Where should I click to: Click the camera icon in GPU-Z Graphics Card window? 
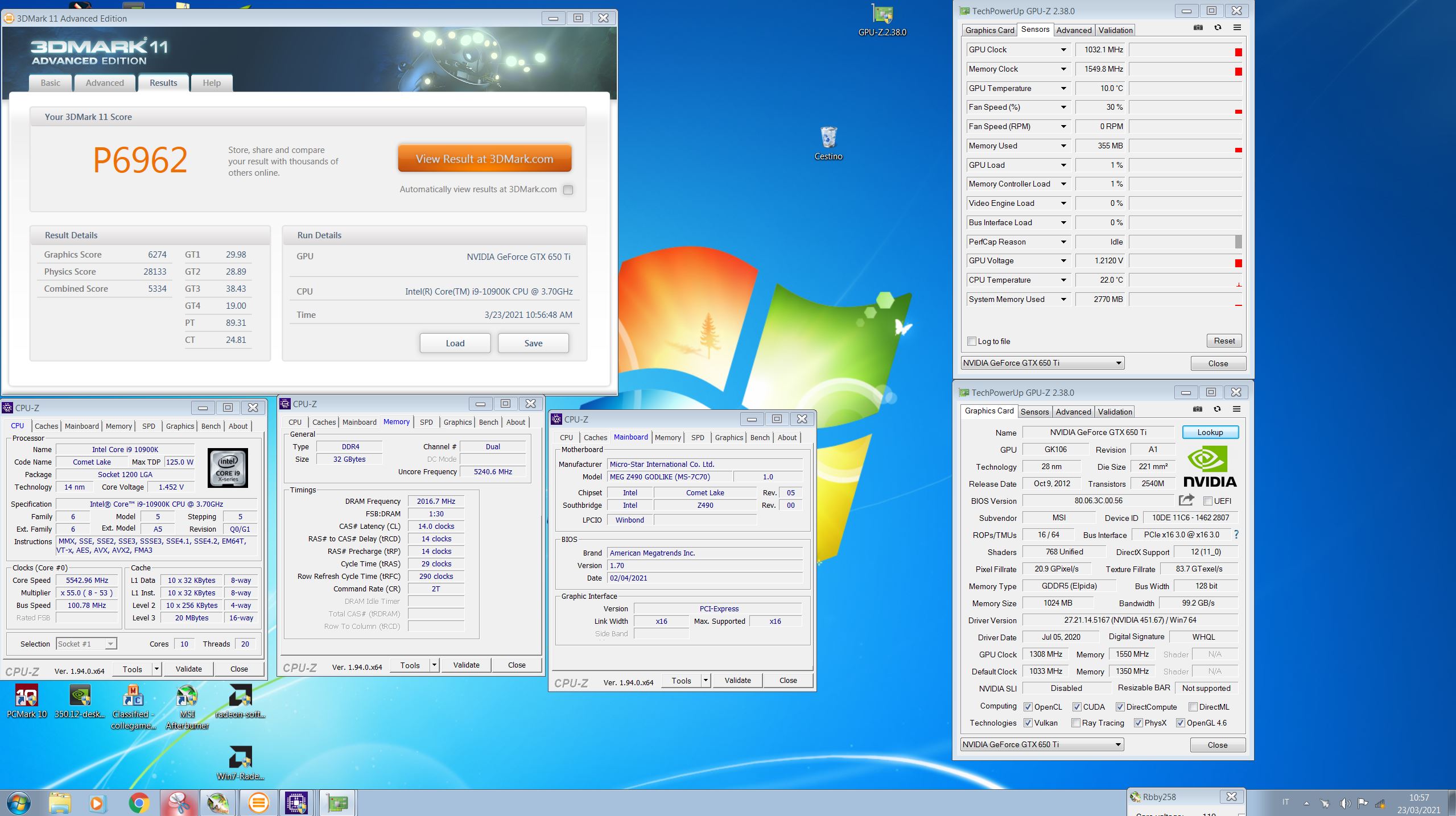[1198, 409]
